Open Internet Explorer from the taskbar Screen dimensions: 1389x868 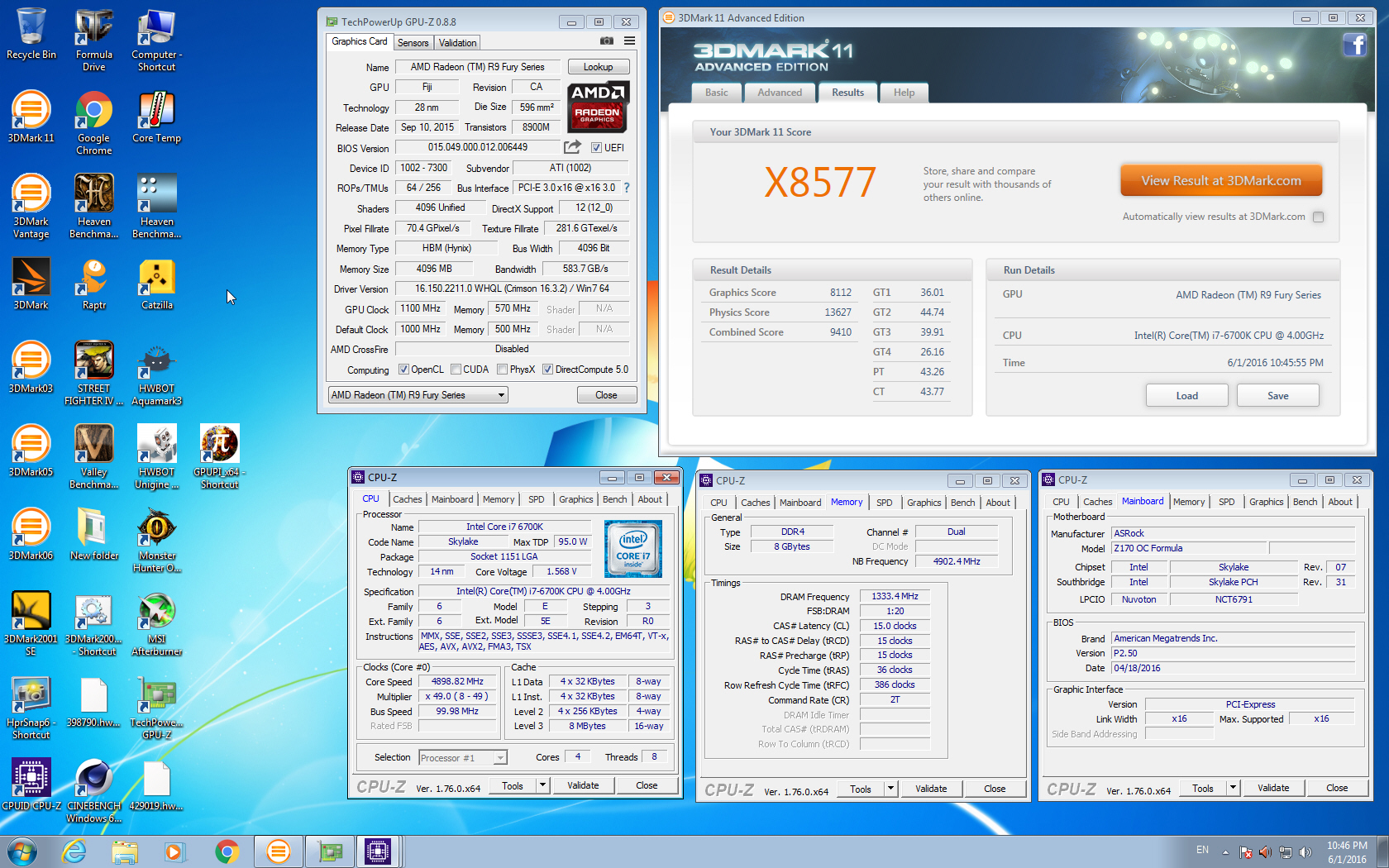(x=74, y=851)
